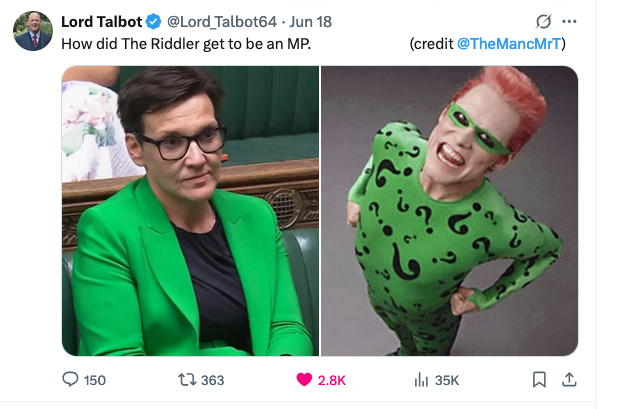Visit the @Lord_Talbot64 handle
Viewport: 620px width, 409px height.
tap(222, 22)
